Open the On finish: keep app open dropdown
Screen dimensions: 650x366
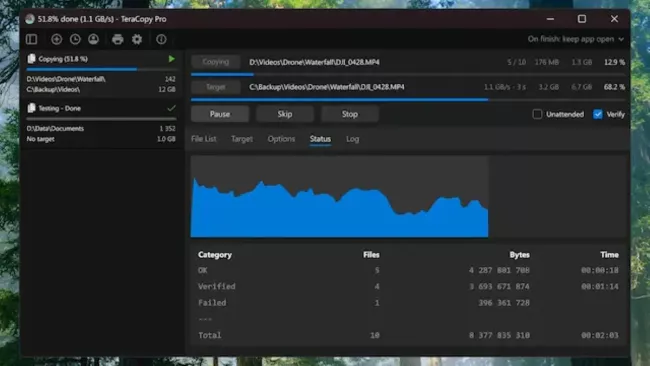coord(576,39)
